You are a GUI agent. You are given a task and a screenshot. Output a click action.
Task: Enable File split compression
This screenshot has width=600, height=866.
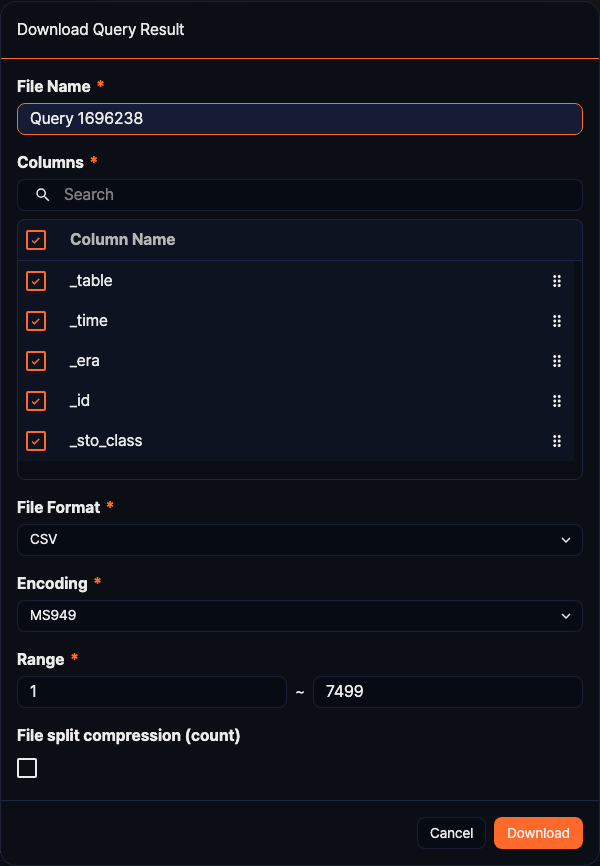[x=27, y=768]
